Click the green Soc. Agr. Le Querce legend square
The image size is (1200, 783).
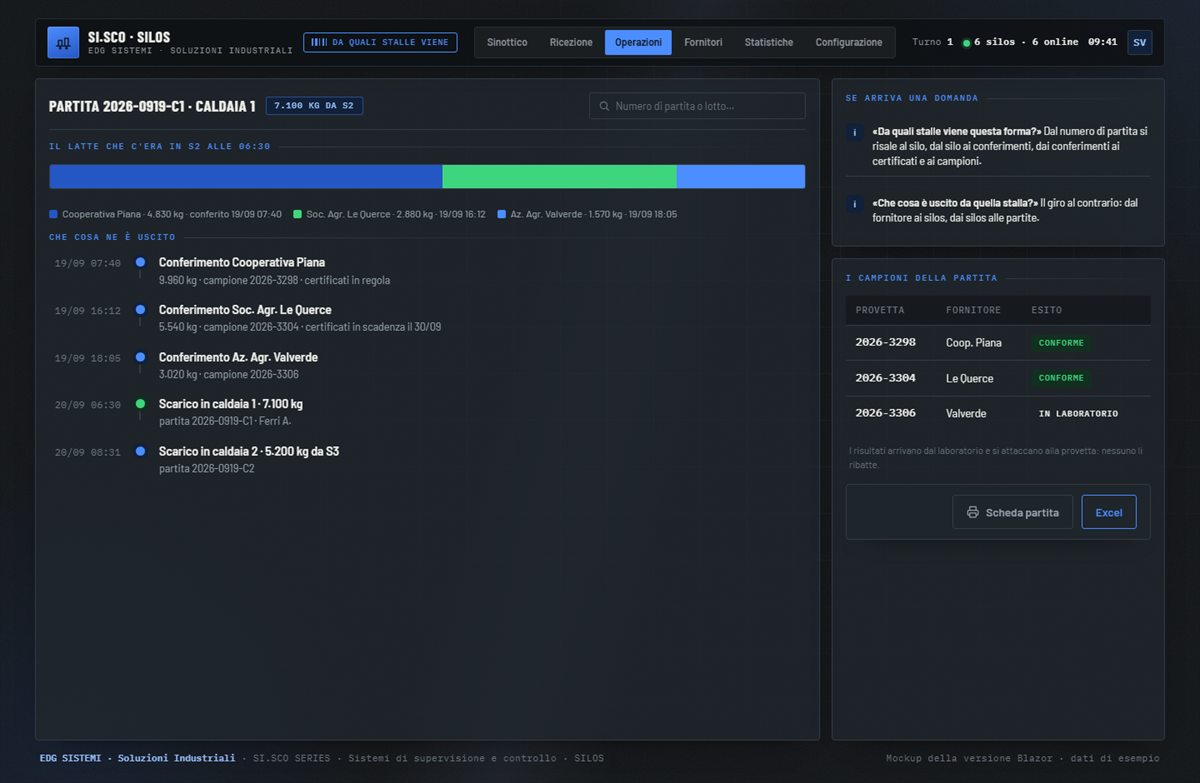click(297, 214)
